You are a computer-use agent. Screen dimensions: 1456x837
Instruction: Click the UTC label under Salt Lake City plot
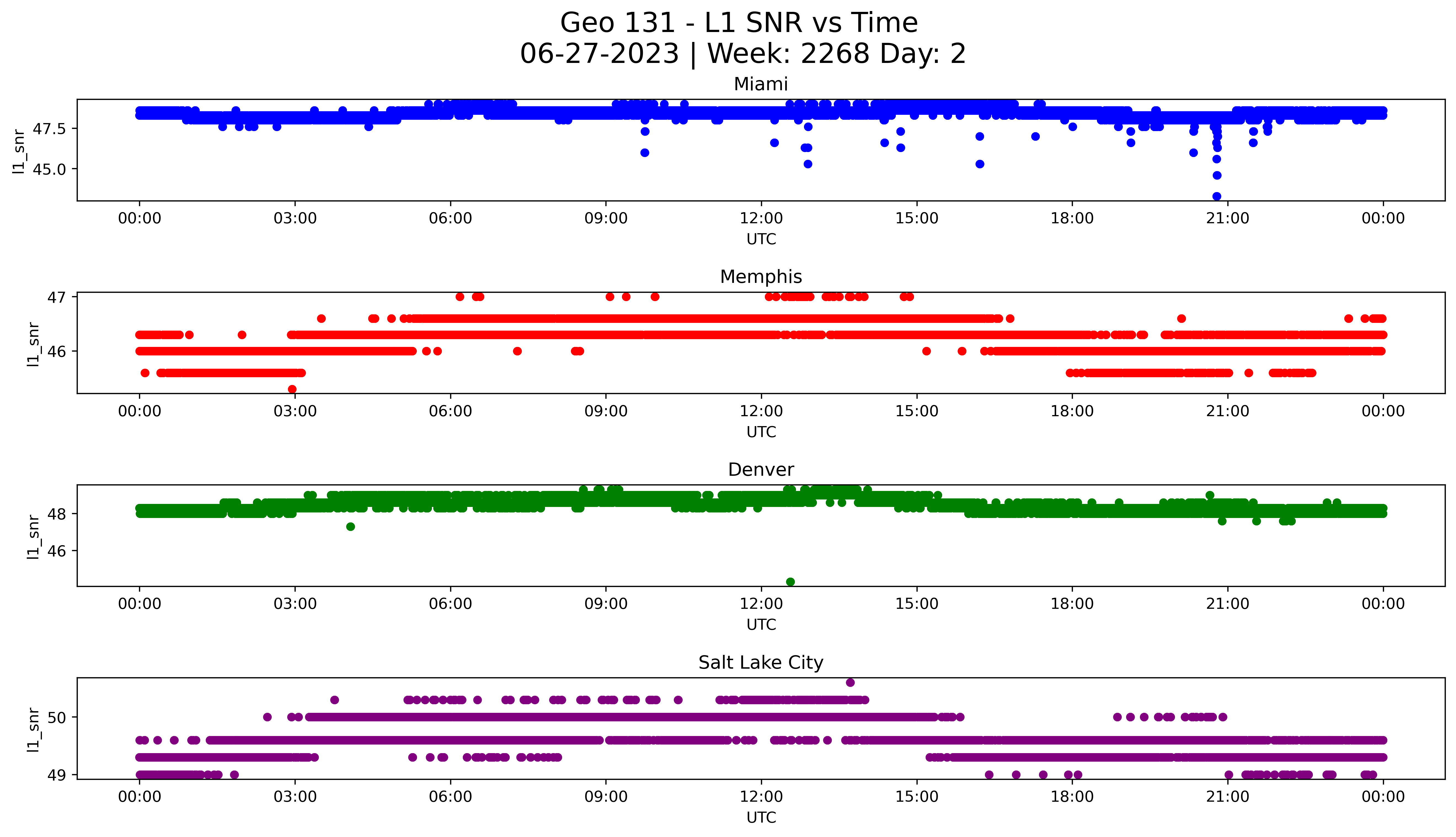pyautogui.click(x=761, y=817)
